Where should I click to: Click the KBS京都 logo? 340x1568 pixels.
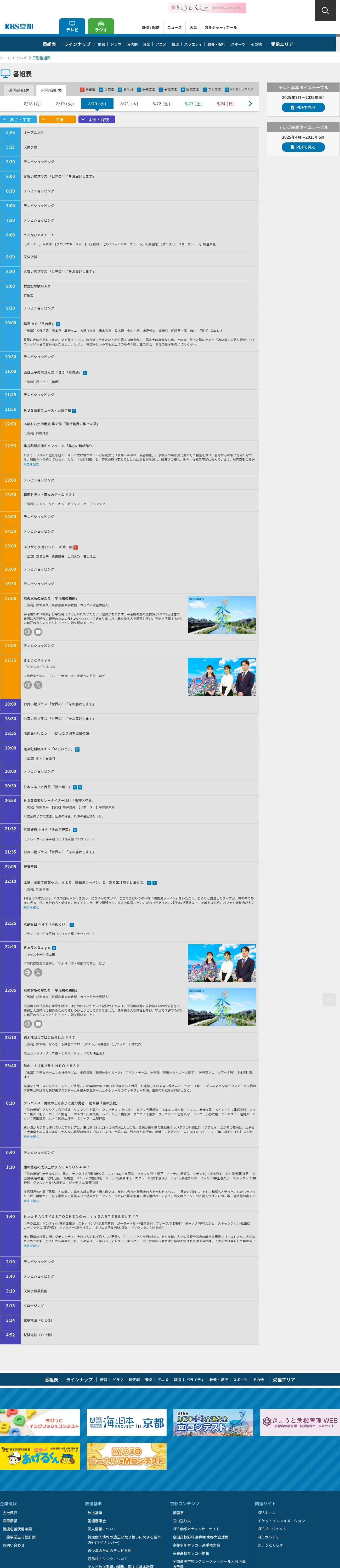pos(19,27)
